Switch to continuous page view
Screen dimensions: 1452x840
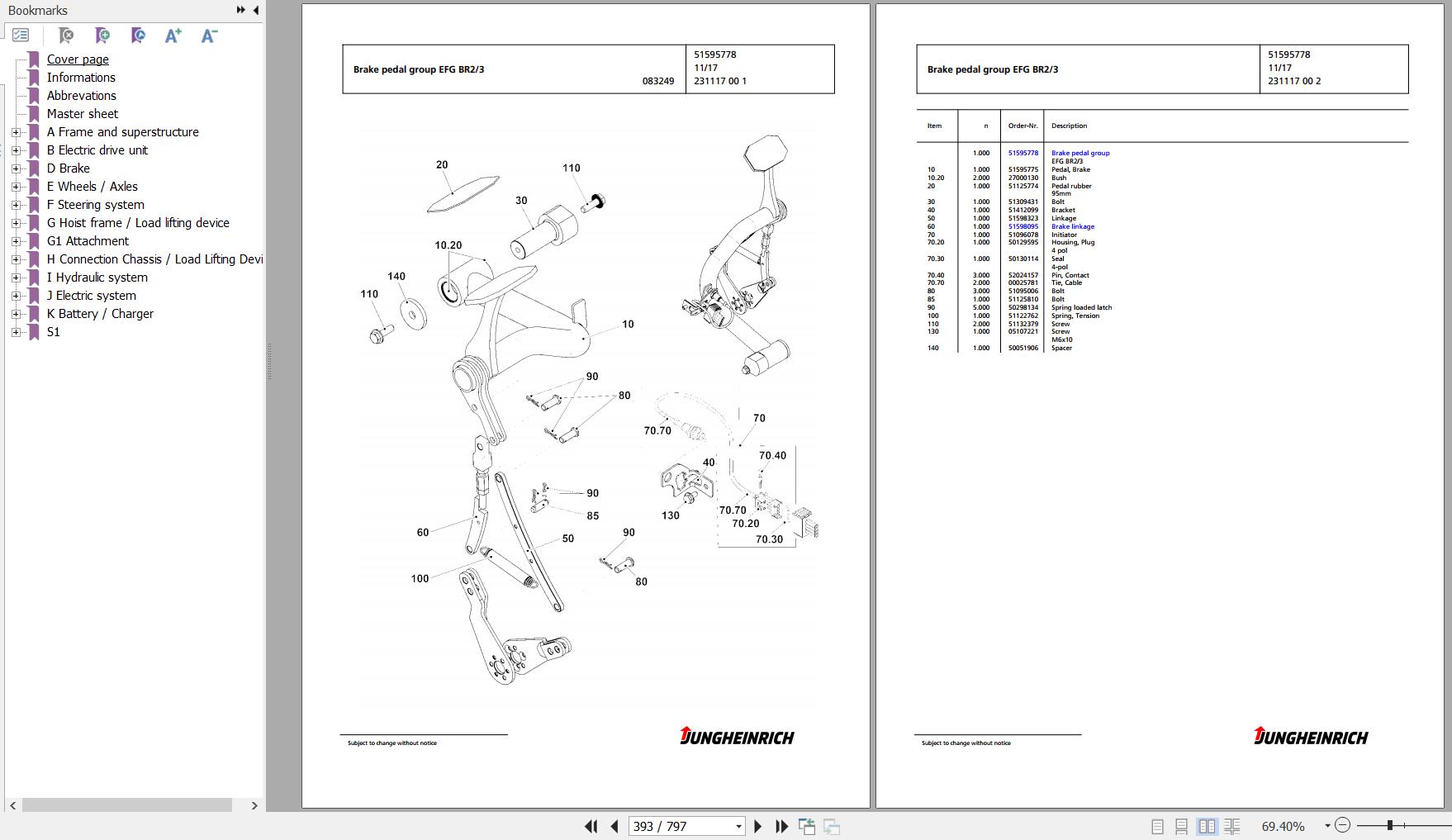[x=1182, y=826]
